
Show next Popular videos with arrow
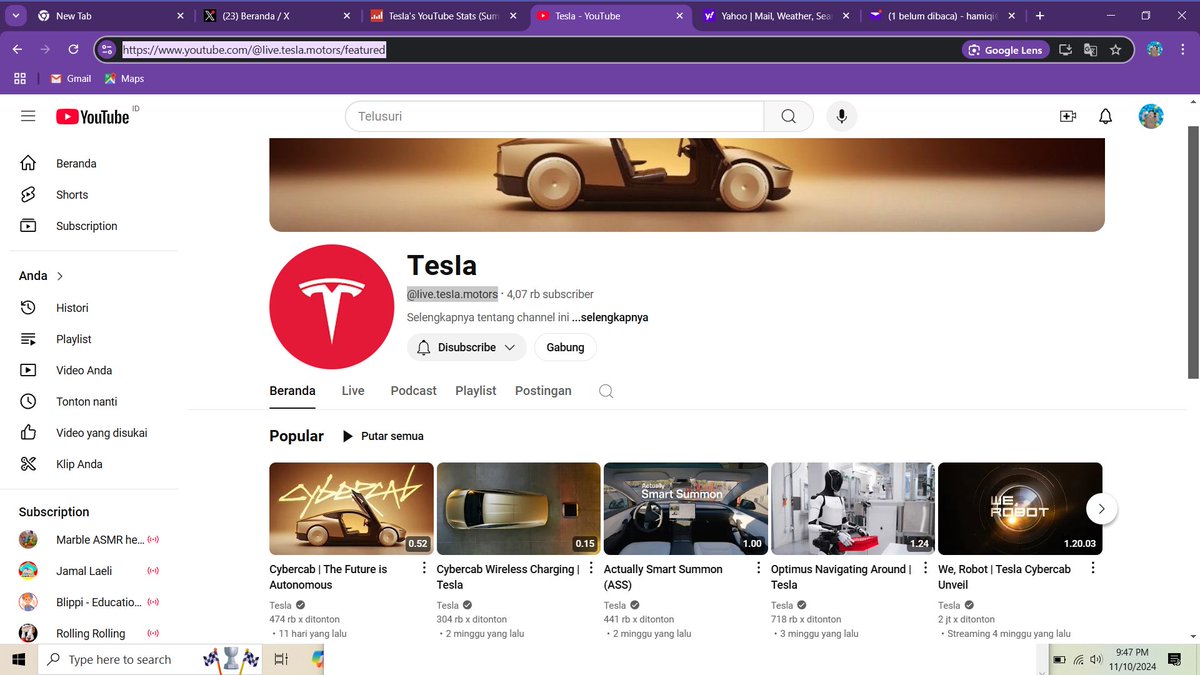[x=1101, y=509]
